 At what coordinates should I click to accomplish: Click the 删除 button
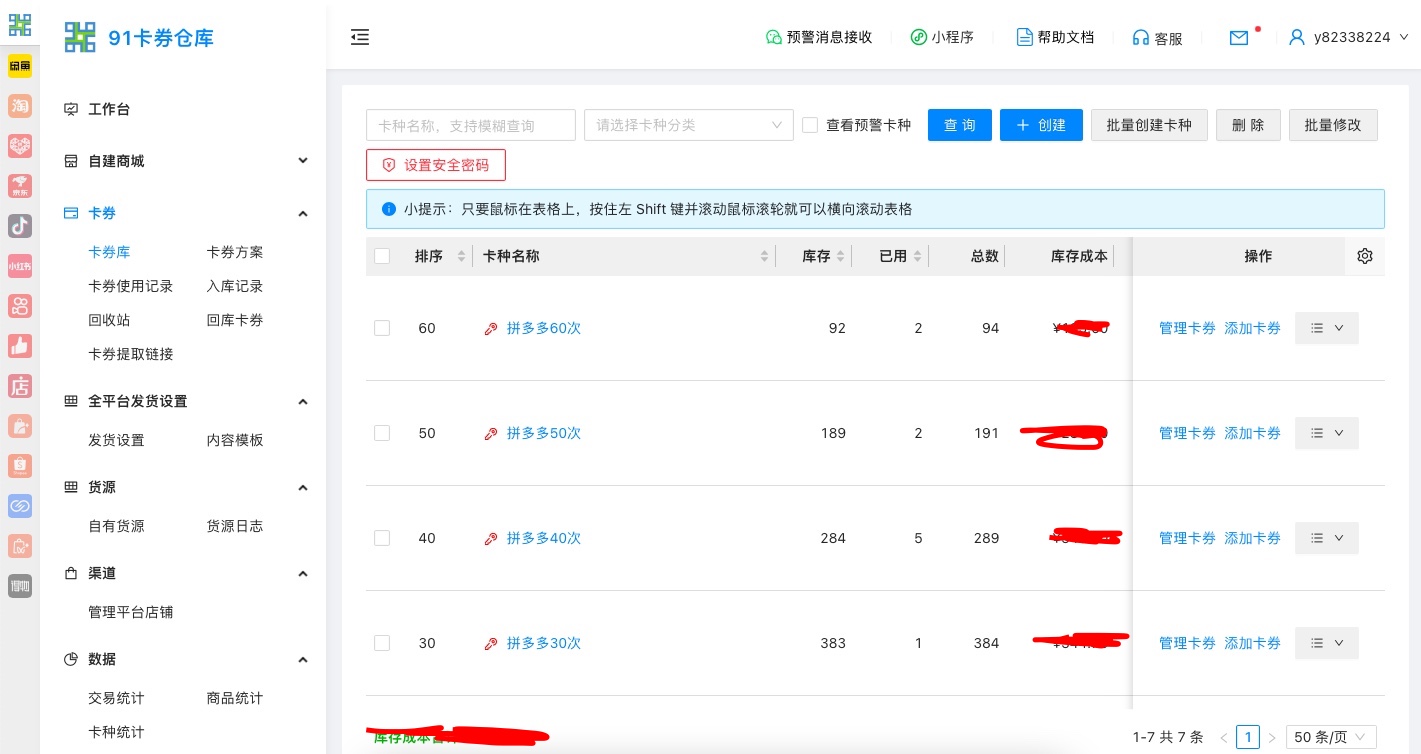click(1248, 125)
